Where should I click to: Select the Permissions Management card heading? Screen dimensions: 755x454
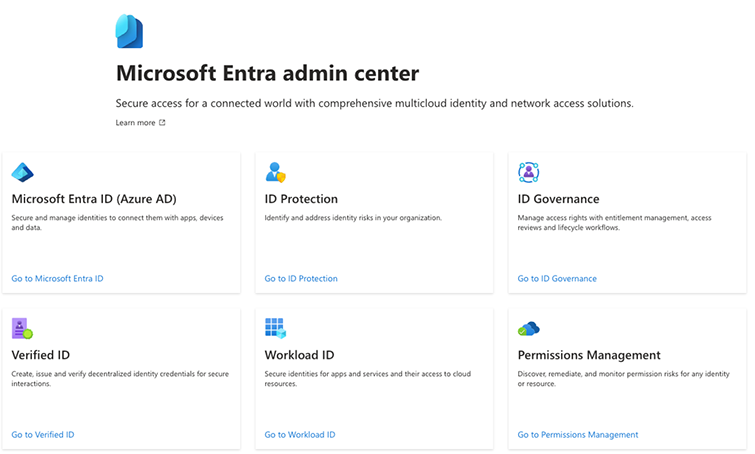tap(589, 355)
